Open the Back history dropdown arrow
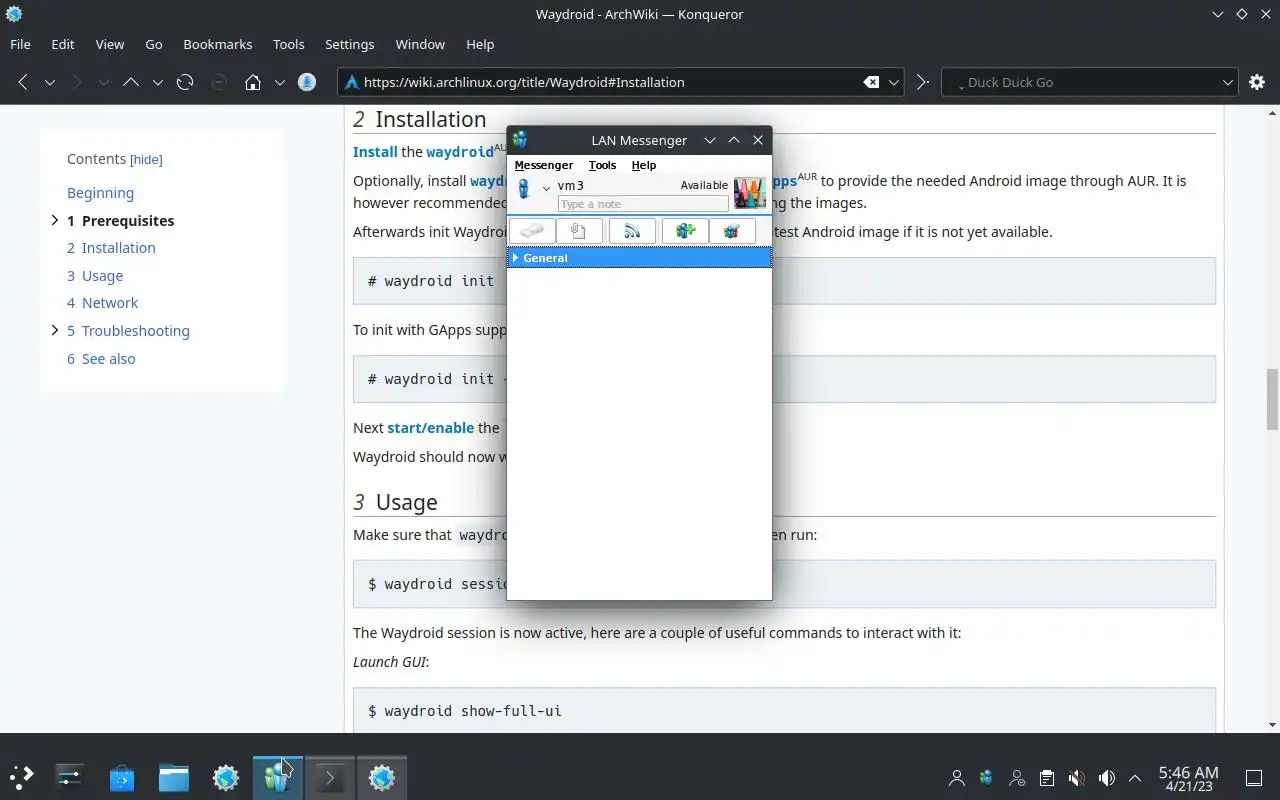This screenshot has width=1280, height=800. [49, 82]
